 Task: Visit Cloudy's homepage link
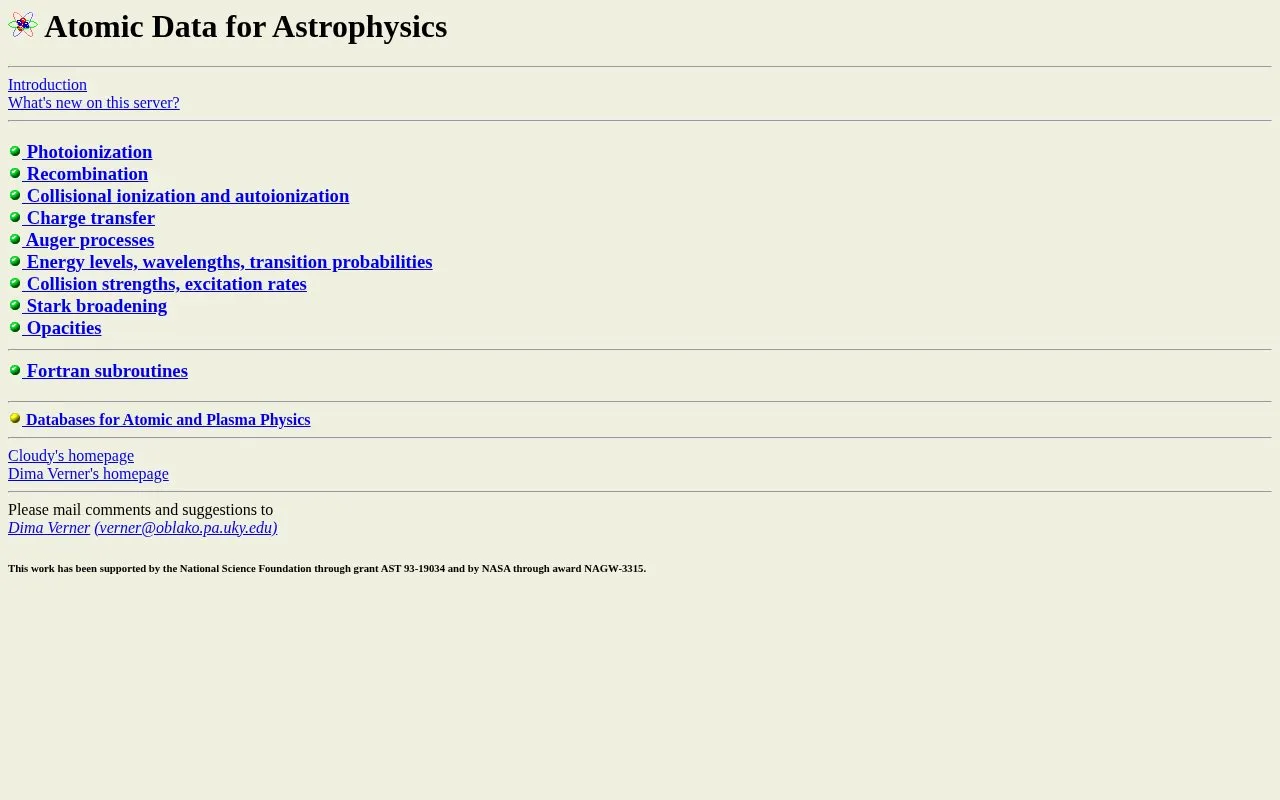71,456
